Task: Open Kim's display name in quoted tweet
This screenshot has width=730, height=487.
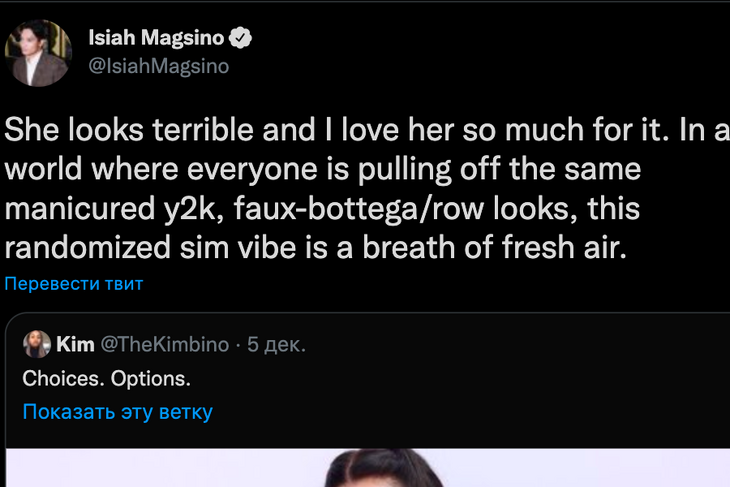Action: (75, 345)
